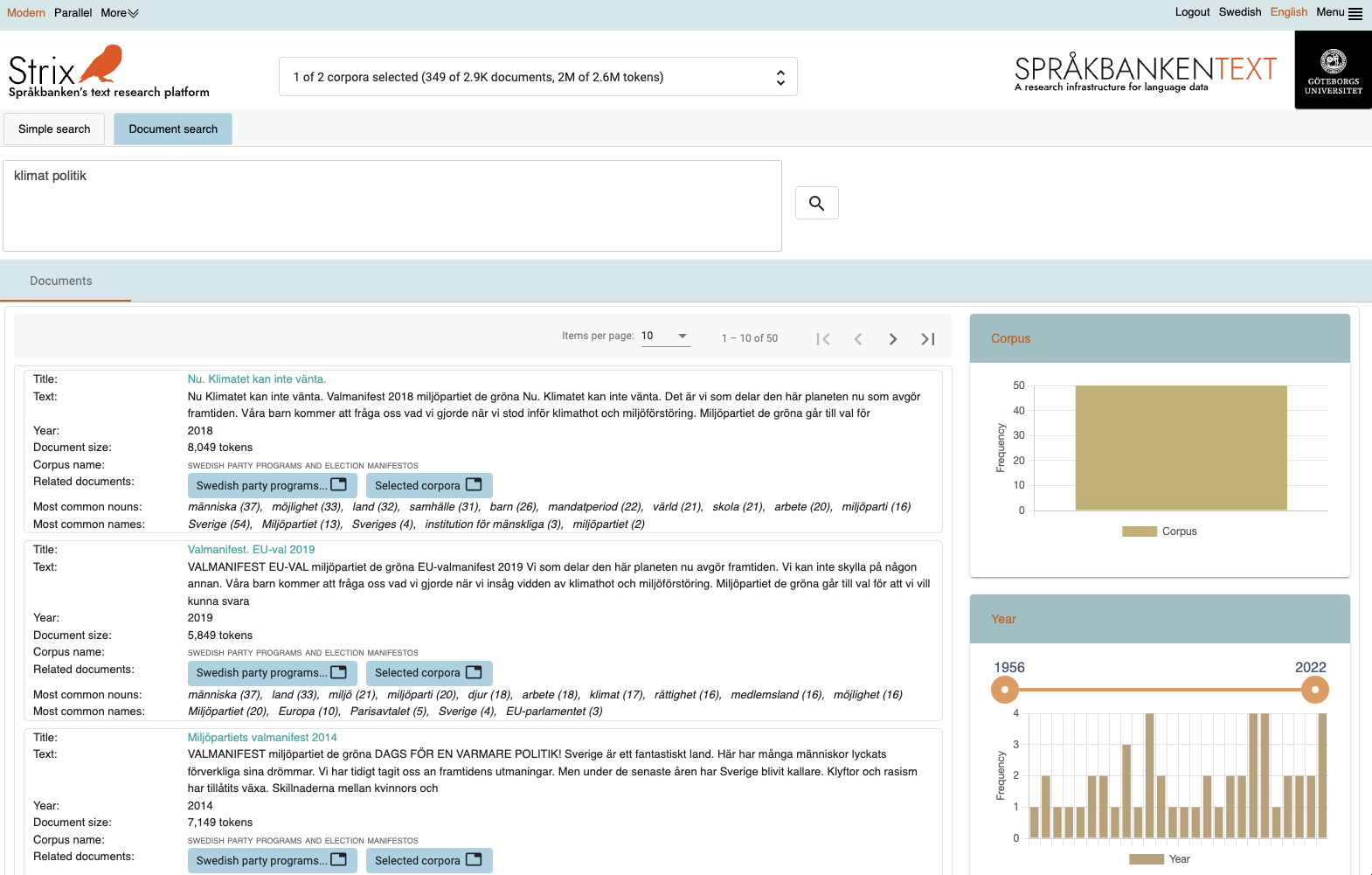Click Logout link

(1192, 12)
